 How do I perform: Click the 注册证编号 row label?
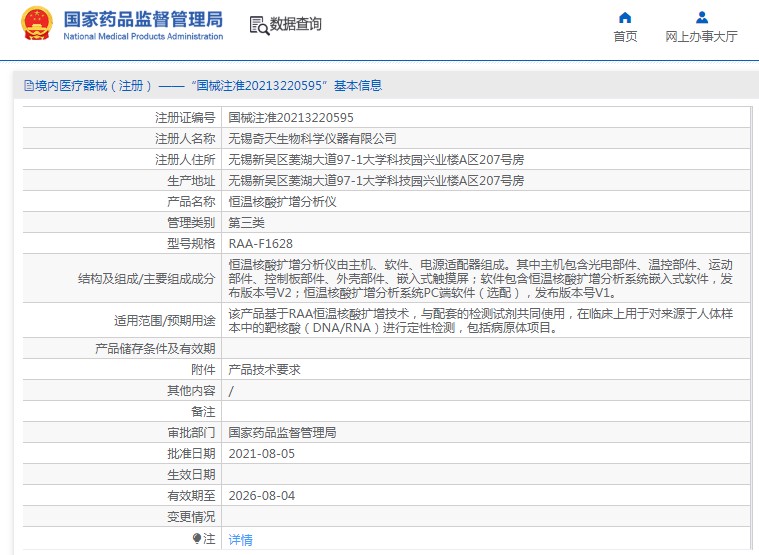tap(185, 118)
